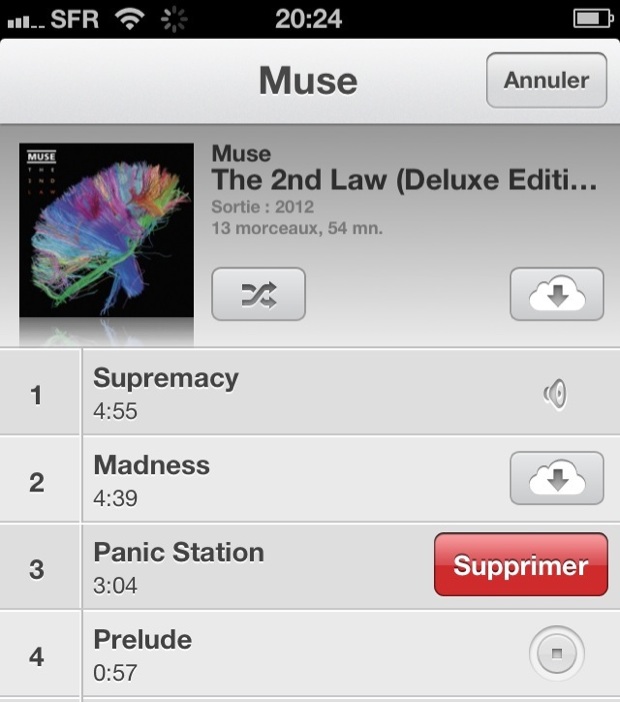Tap the network activity spinner

click(x=174, y=19)
